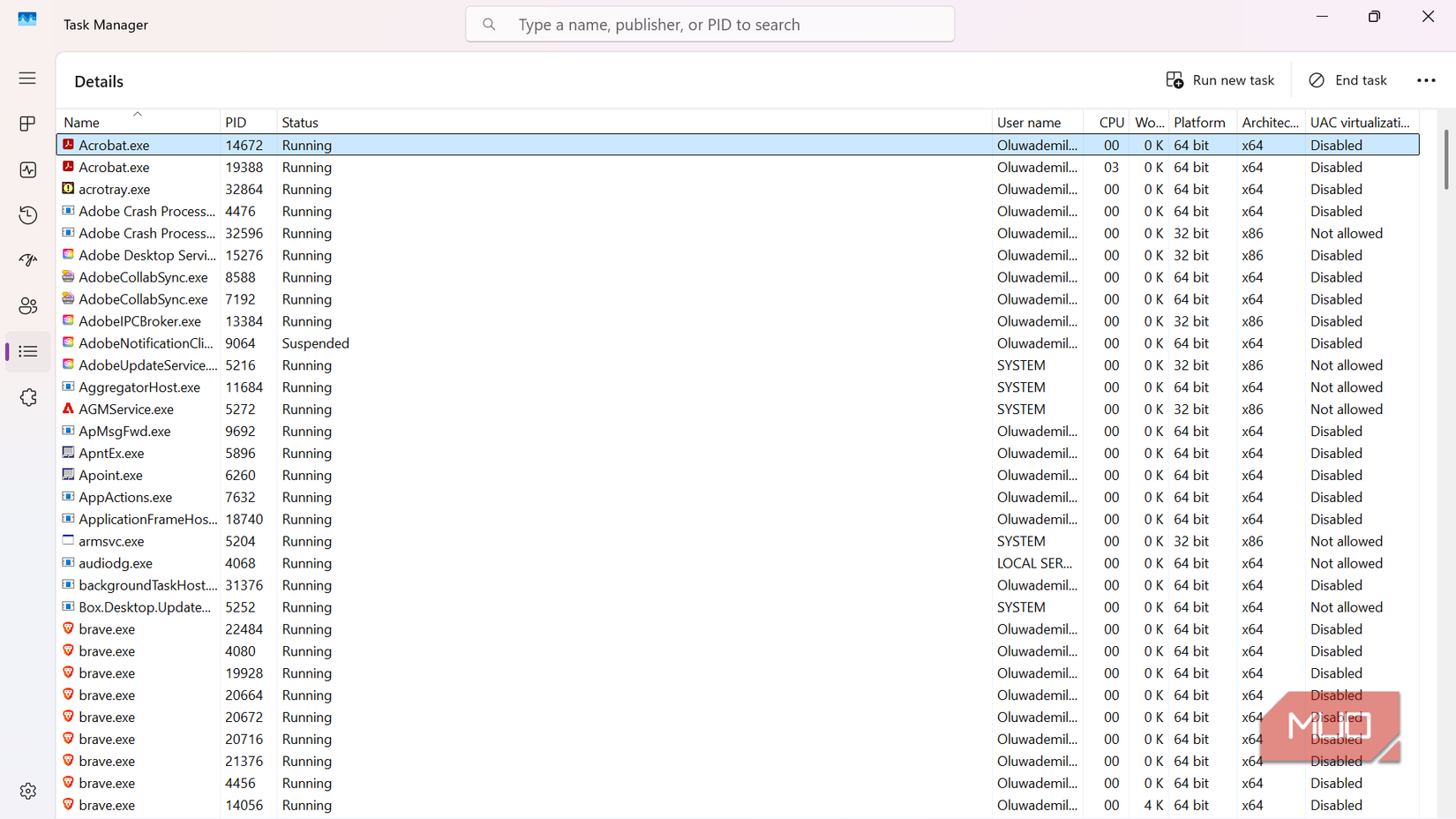The height and width of the screenshot is (819, 1456).
Task: Open Task Manager settings gear
Action: [x=27, y=791]
